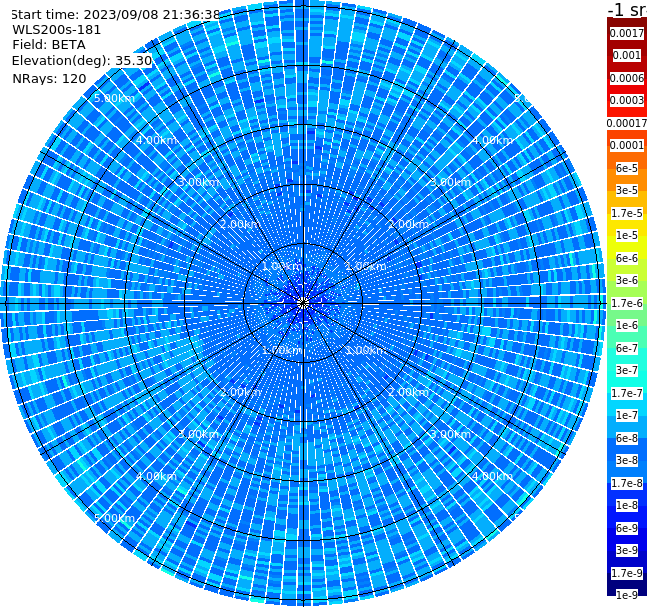Select the lower-right 4.00km ring label
The height and width of the screenshot is (607, 647).
point(492,476)
